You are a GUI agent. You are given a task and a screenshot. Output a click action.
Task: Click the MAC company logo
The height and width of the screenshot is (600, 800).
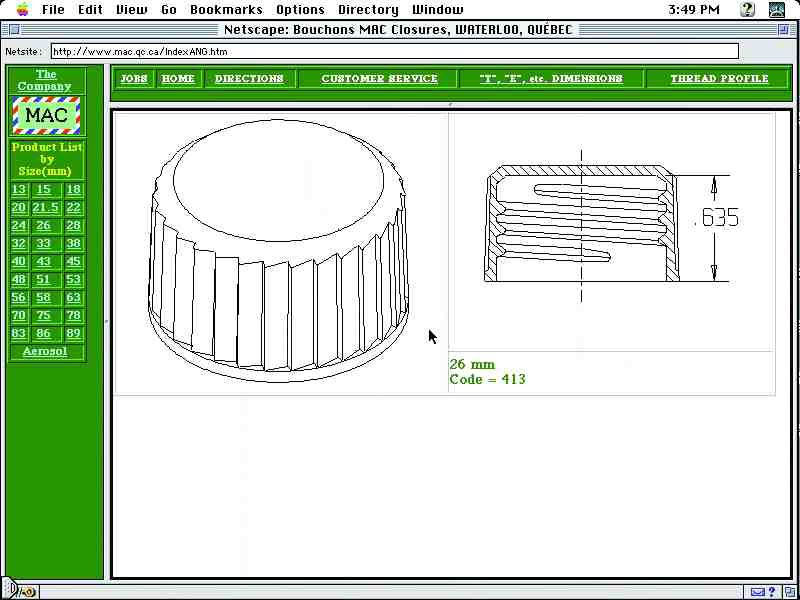pyautogui.click(x=46, y=115)
